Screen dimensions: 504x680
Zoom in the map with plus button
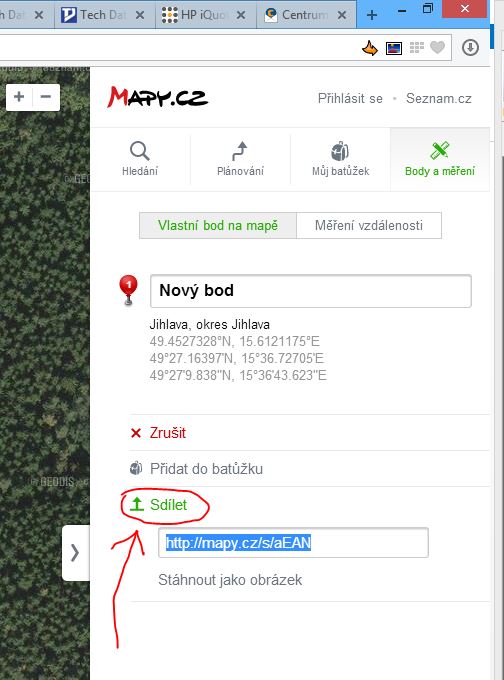[19, 97]
